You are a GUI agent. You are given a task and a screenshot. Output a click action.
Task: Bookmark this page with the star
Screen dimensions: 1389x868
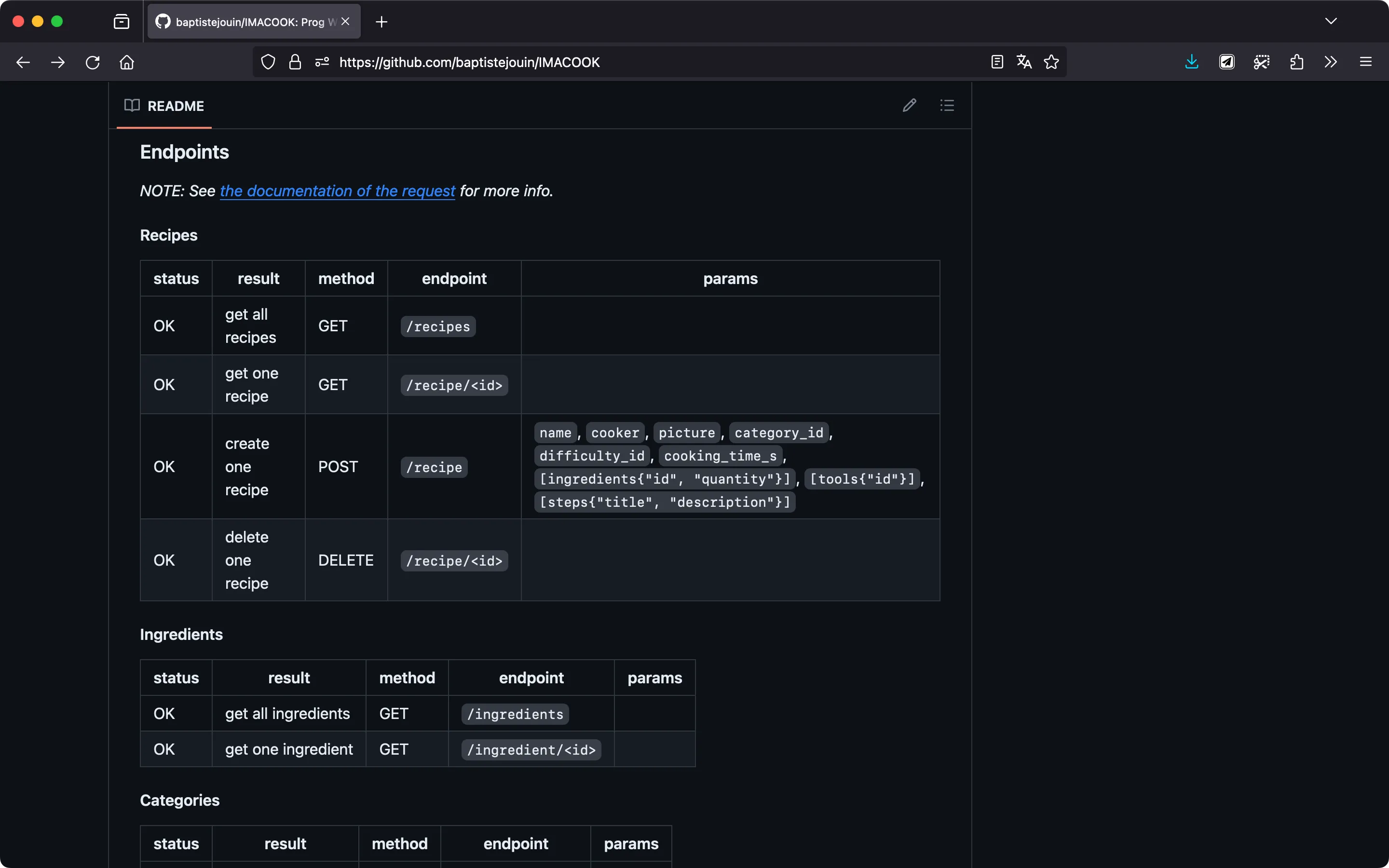click(x=1051, y=62)
